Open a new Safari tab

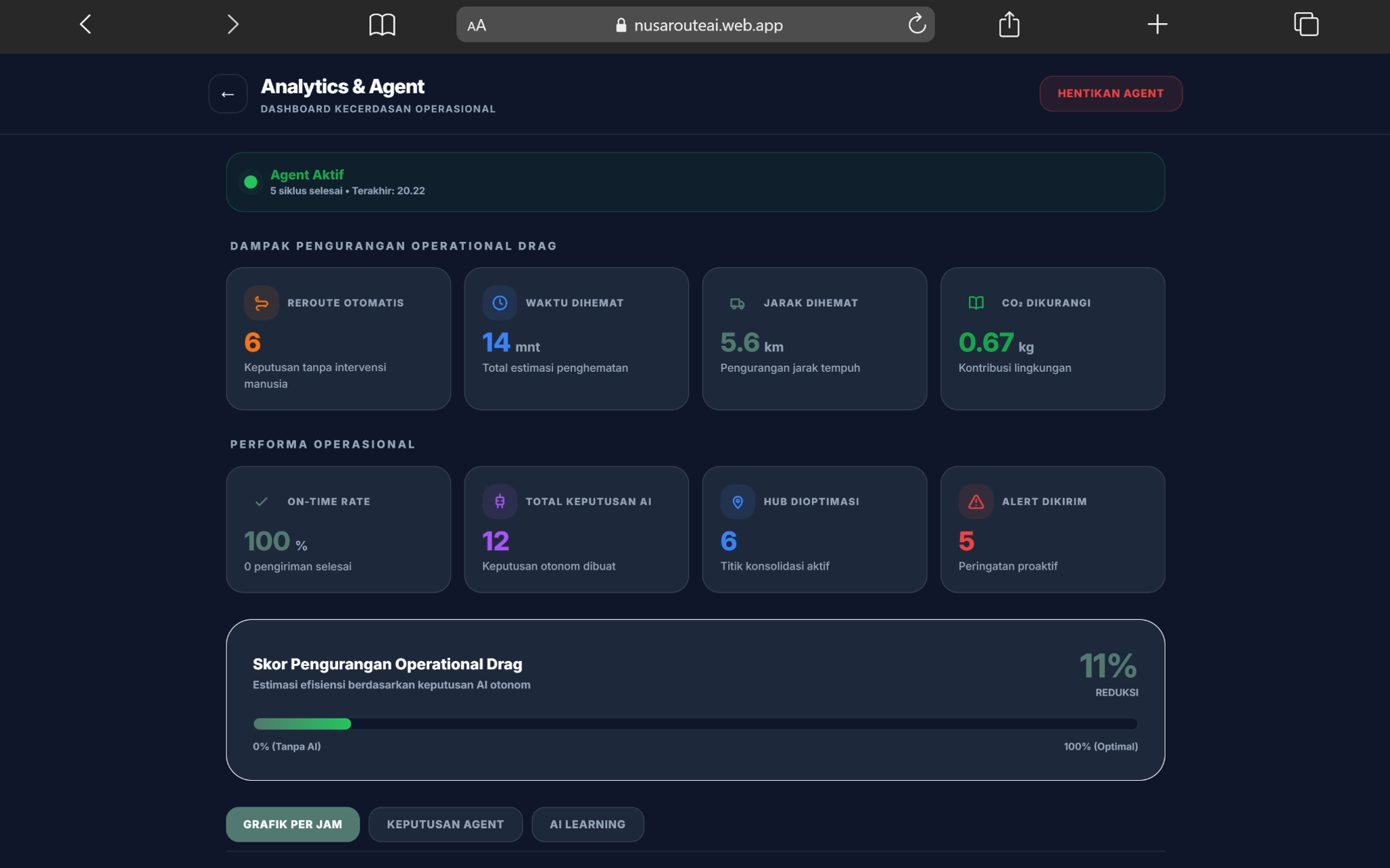point(1157,25)
